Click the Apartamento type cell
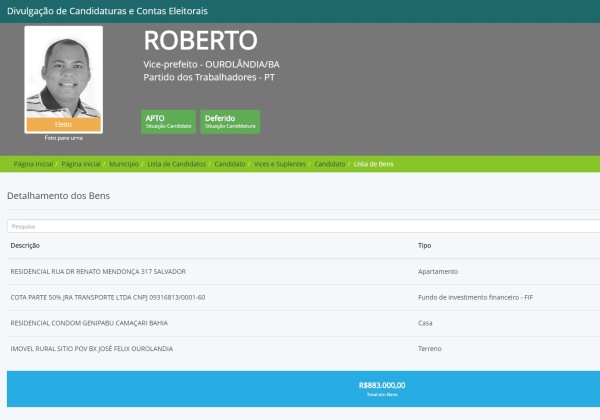Image resolution: width=600 pixels, height=420 pixels. pos(438,272)
